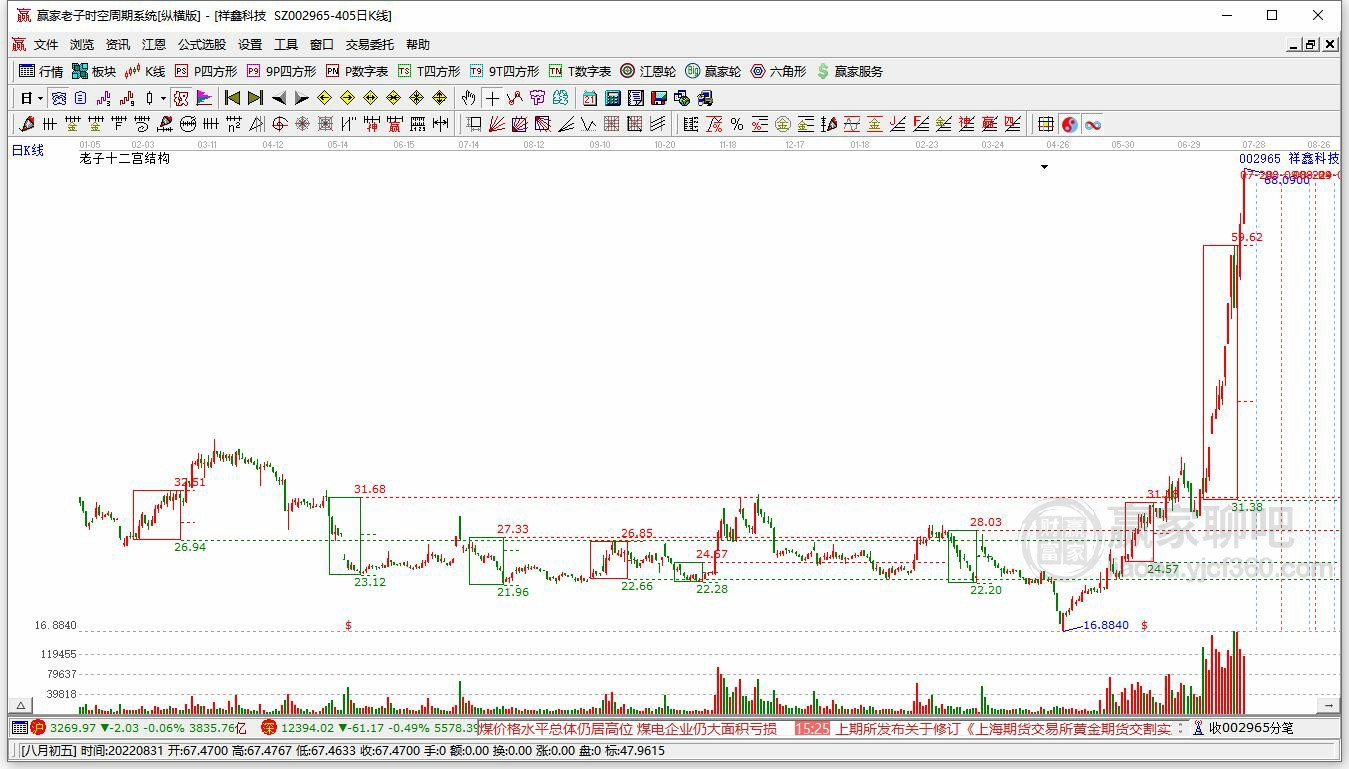The width and height of the screenshot is (1349, 769).
Task: Open the 交易委托 menu
Action: click(370, 45)
